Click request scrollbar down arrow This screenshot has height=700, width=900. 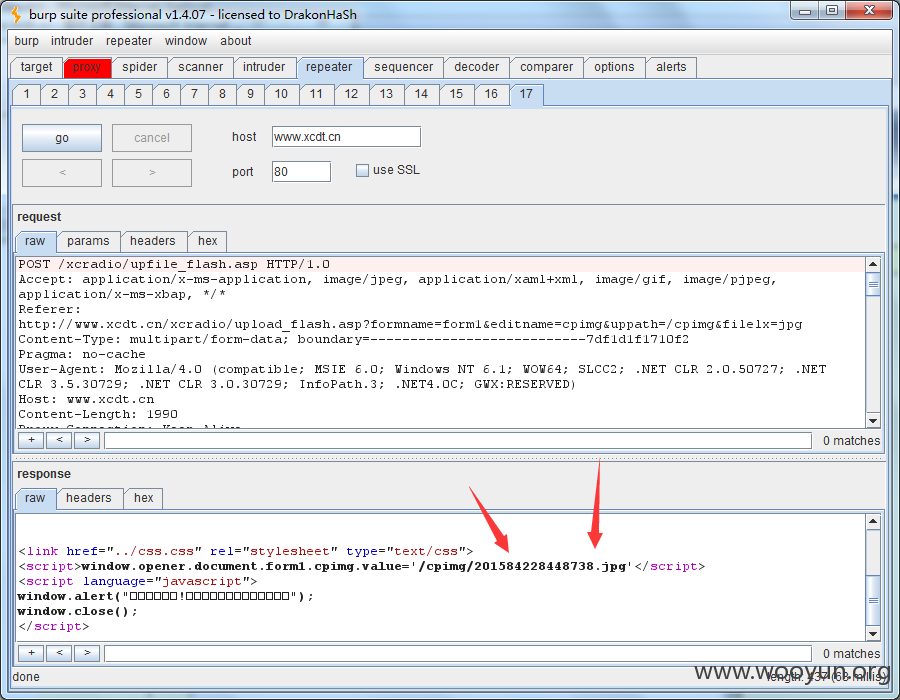click(873, 421)
